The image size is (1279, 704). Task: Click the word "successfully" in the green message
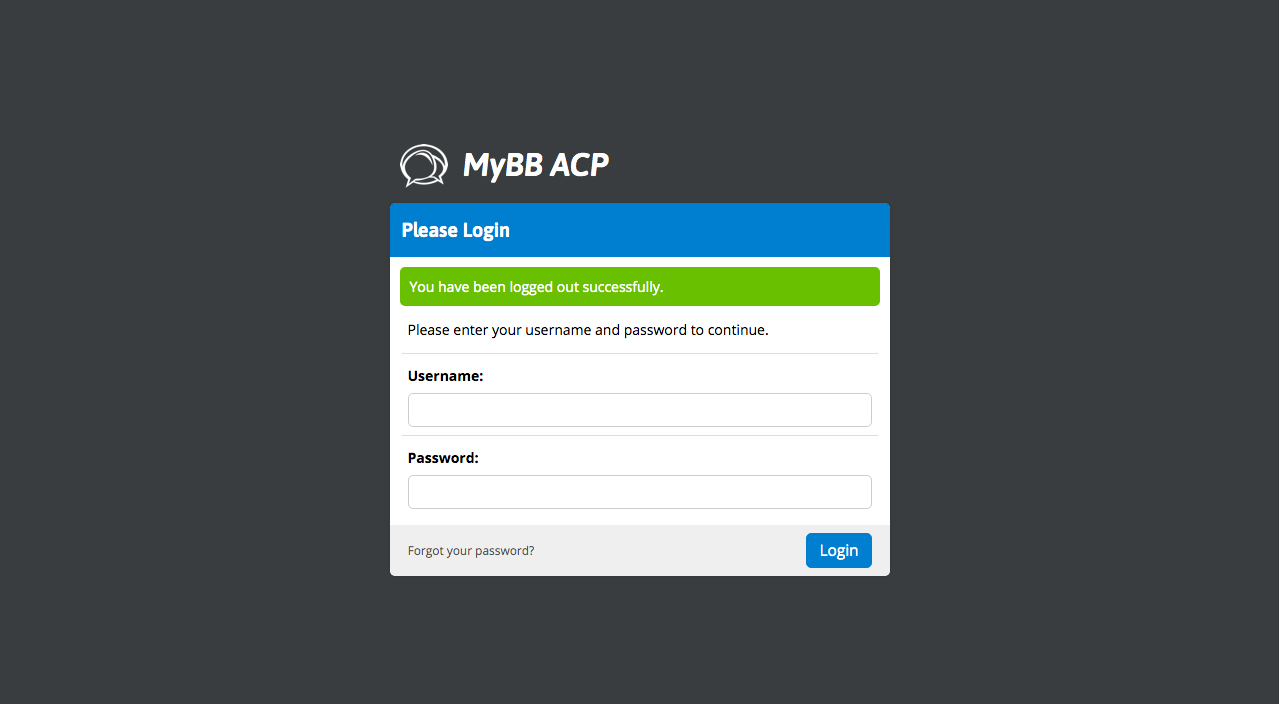point(622,287)
